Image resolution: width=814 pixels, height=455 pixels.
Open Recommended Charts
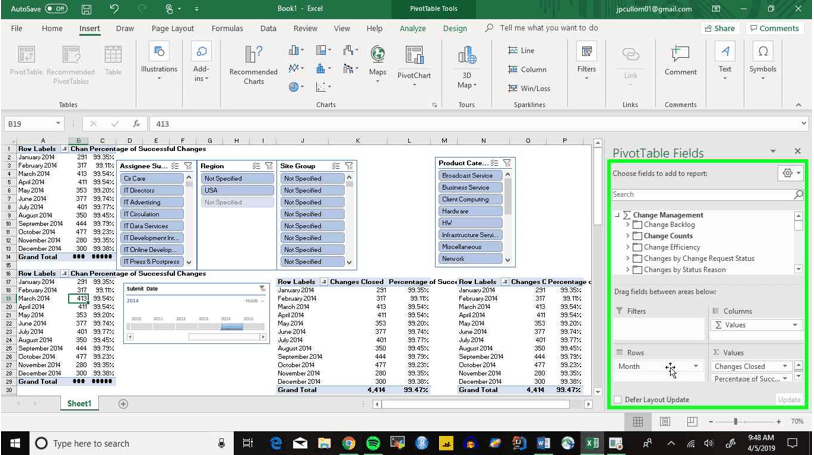(253, 64)
